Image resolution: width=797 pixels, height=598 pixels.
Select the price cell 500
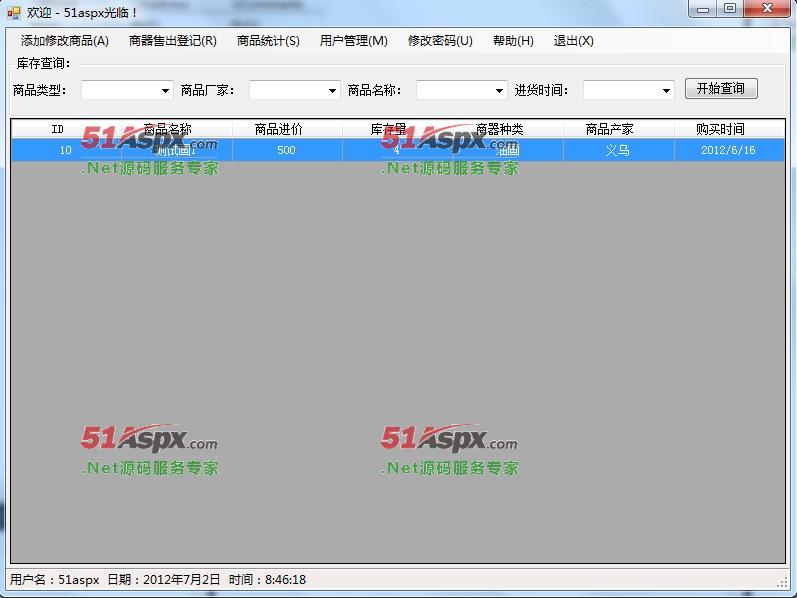287,150
